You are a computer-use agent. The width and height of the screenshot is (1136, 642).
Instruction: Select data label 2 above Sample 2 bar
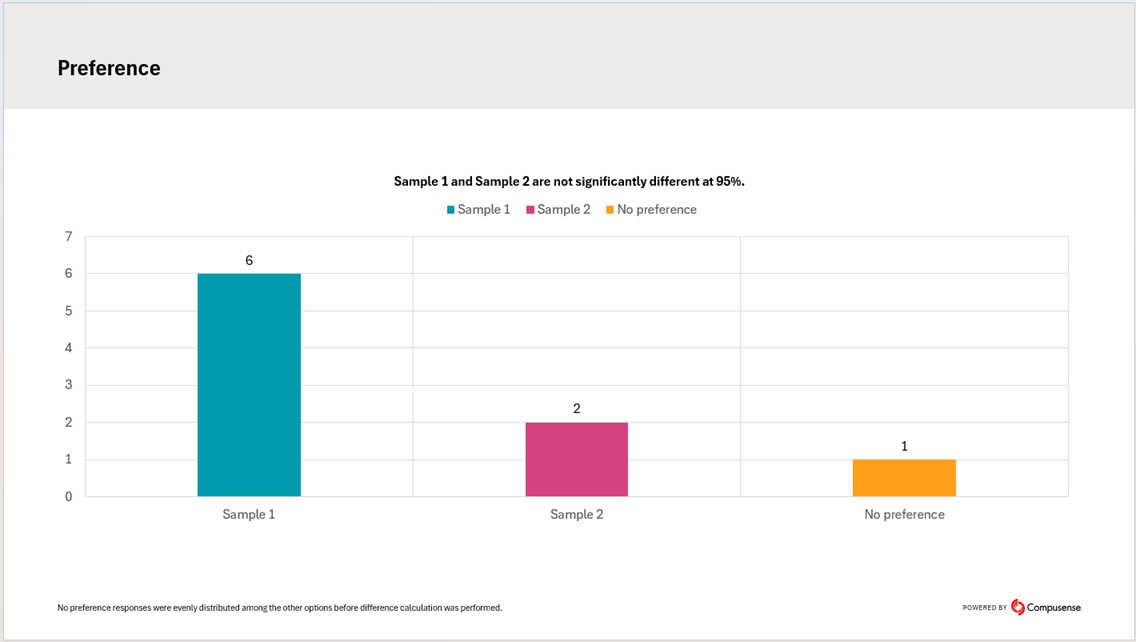point(577,409)
